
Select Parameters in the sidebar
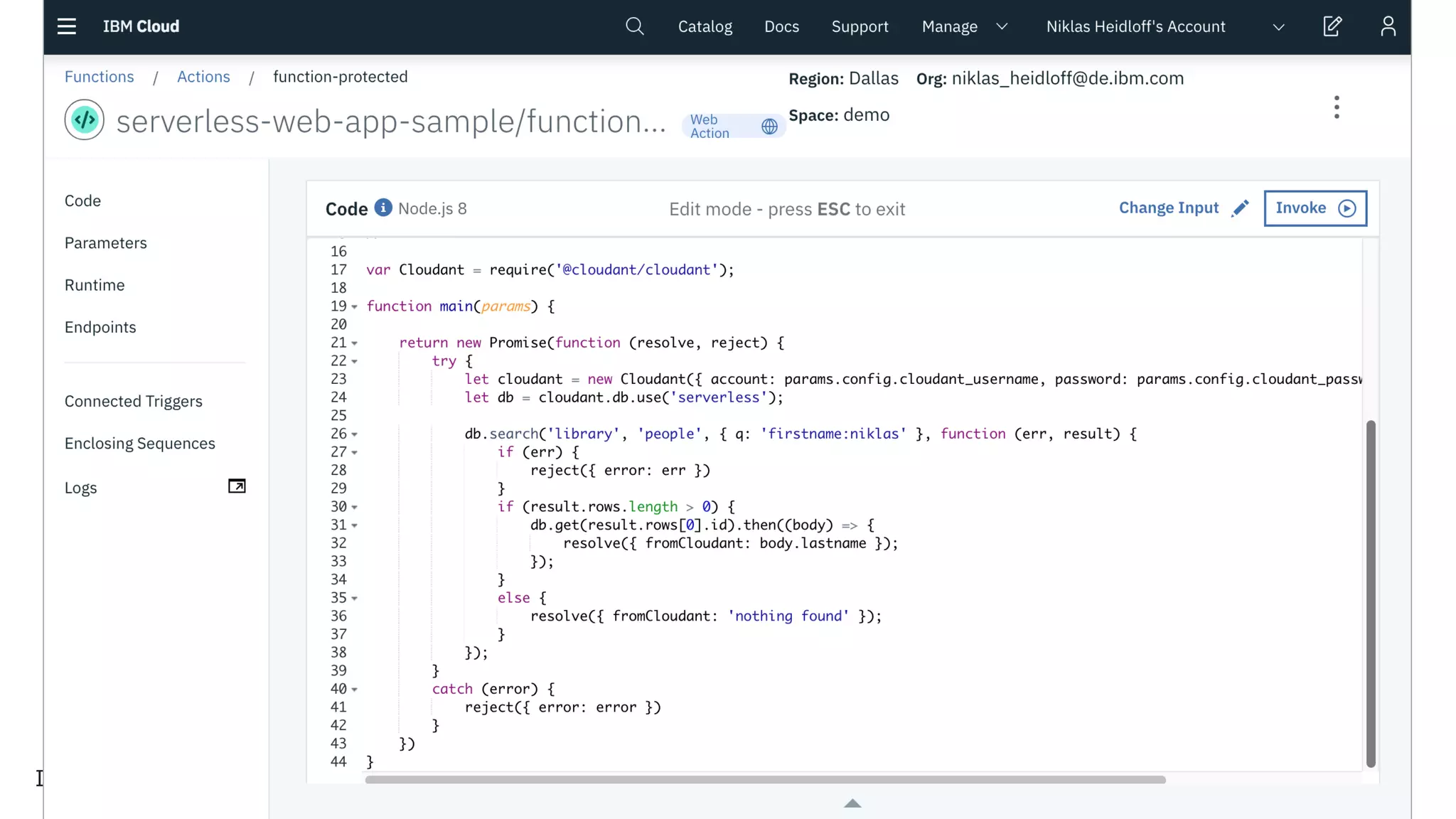105,243
